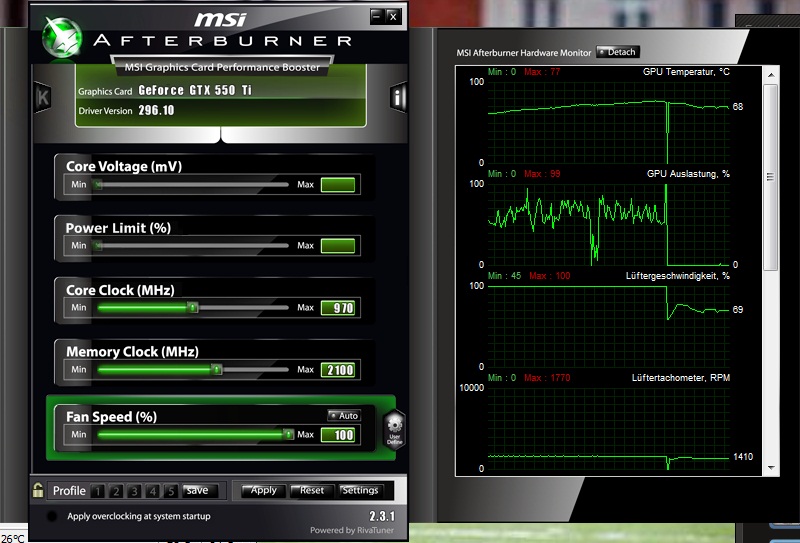Screen dimensions: 800x543
Task: Click the empty Core Voltage value field
Action: pos(338,185)
